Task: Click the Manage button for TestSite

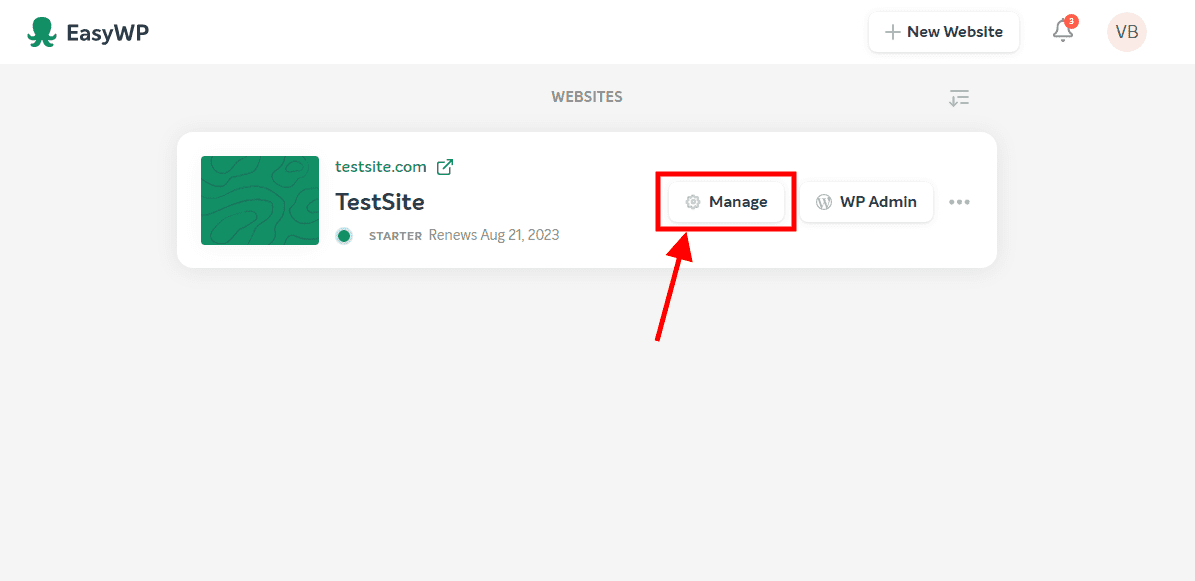Action: pyautogui.click(x=725, y=201)
